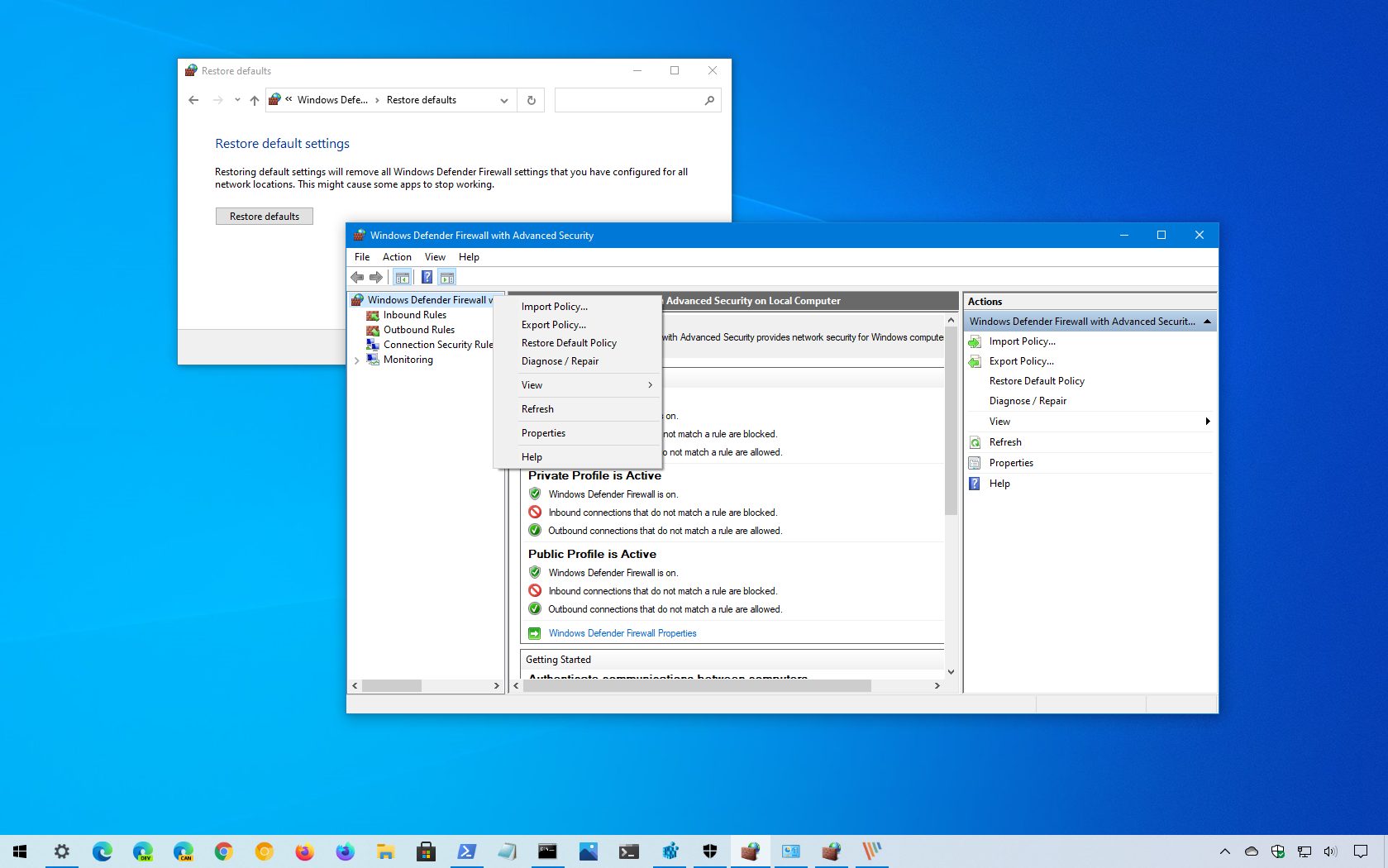Open the View menu in menu bar
Image resolution: width=1388 pixels, height=868 pixels.
[x=435, y=257]
